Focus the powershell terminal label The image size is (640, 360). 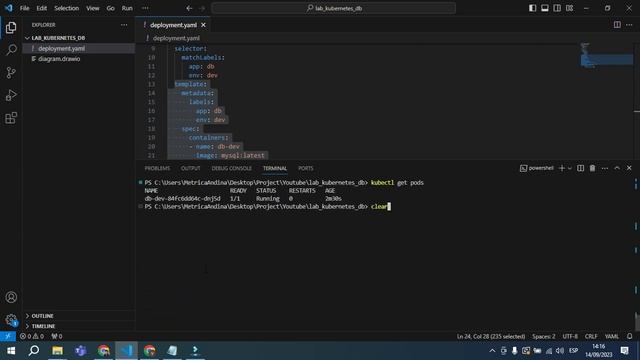(537, 168)
